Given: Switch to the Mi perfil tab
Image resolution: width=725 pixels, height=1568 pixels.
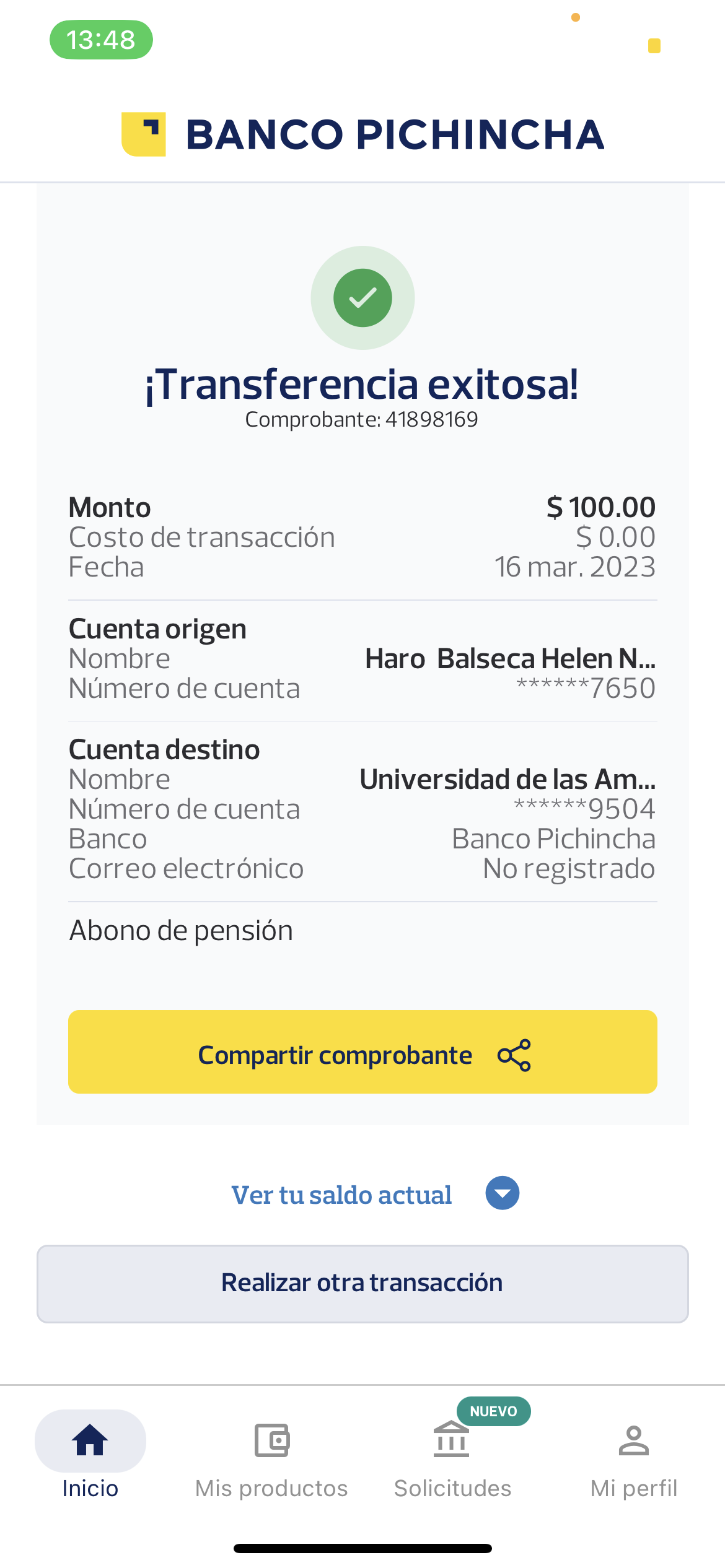Looking at the screenshot, I should tap(633, 1488).
